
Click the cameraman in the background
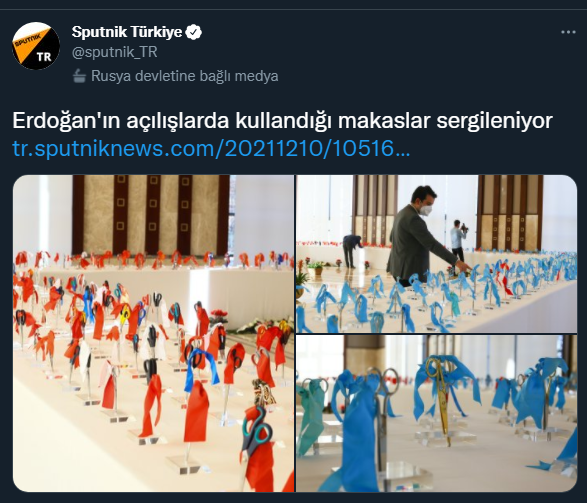tap(458, 240)
